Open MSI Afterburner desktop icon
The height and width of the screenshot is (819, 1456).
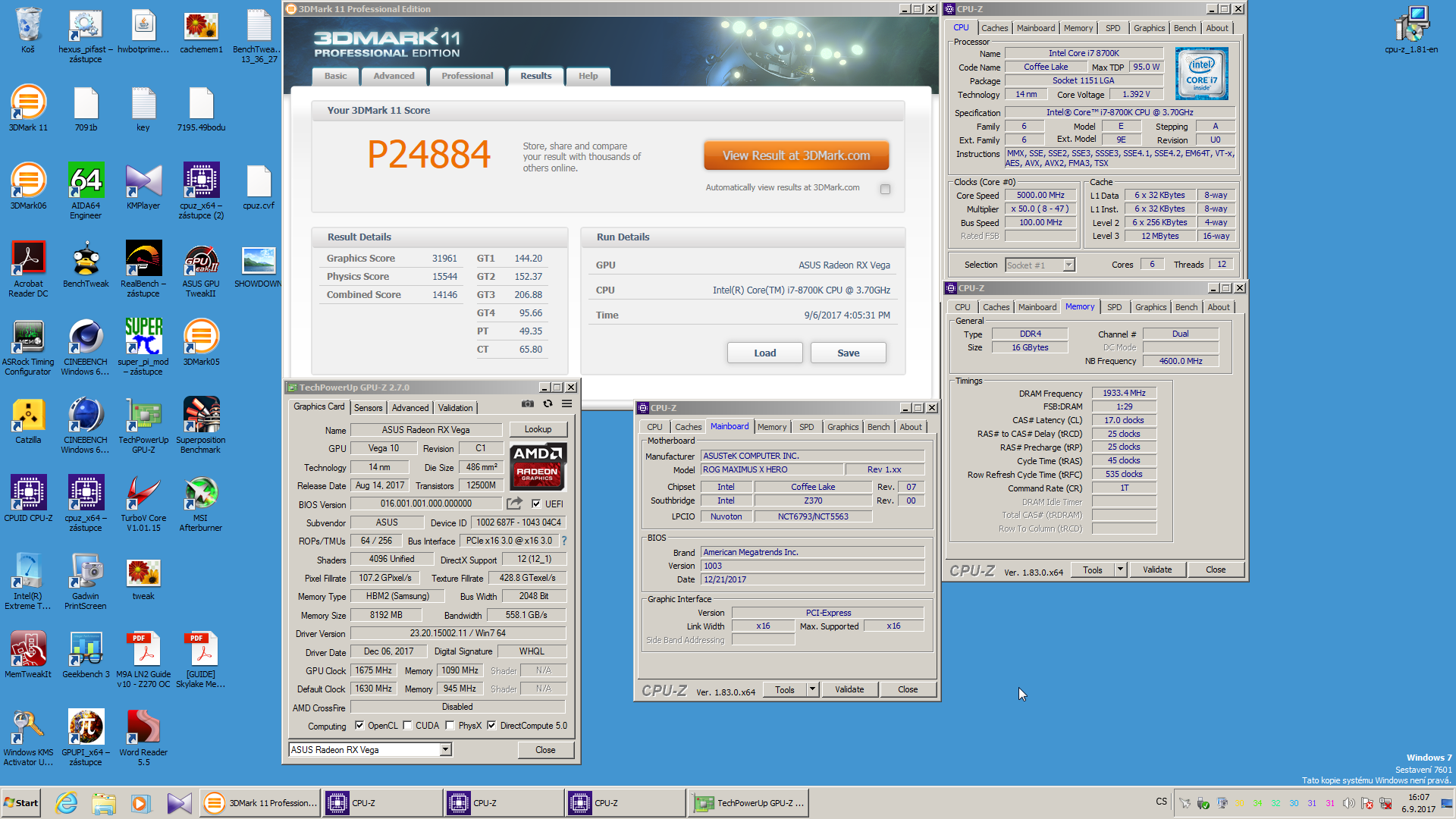point(201,504)
